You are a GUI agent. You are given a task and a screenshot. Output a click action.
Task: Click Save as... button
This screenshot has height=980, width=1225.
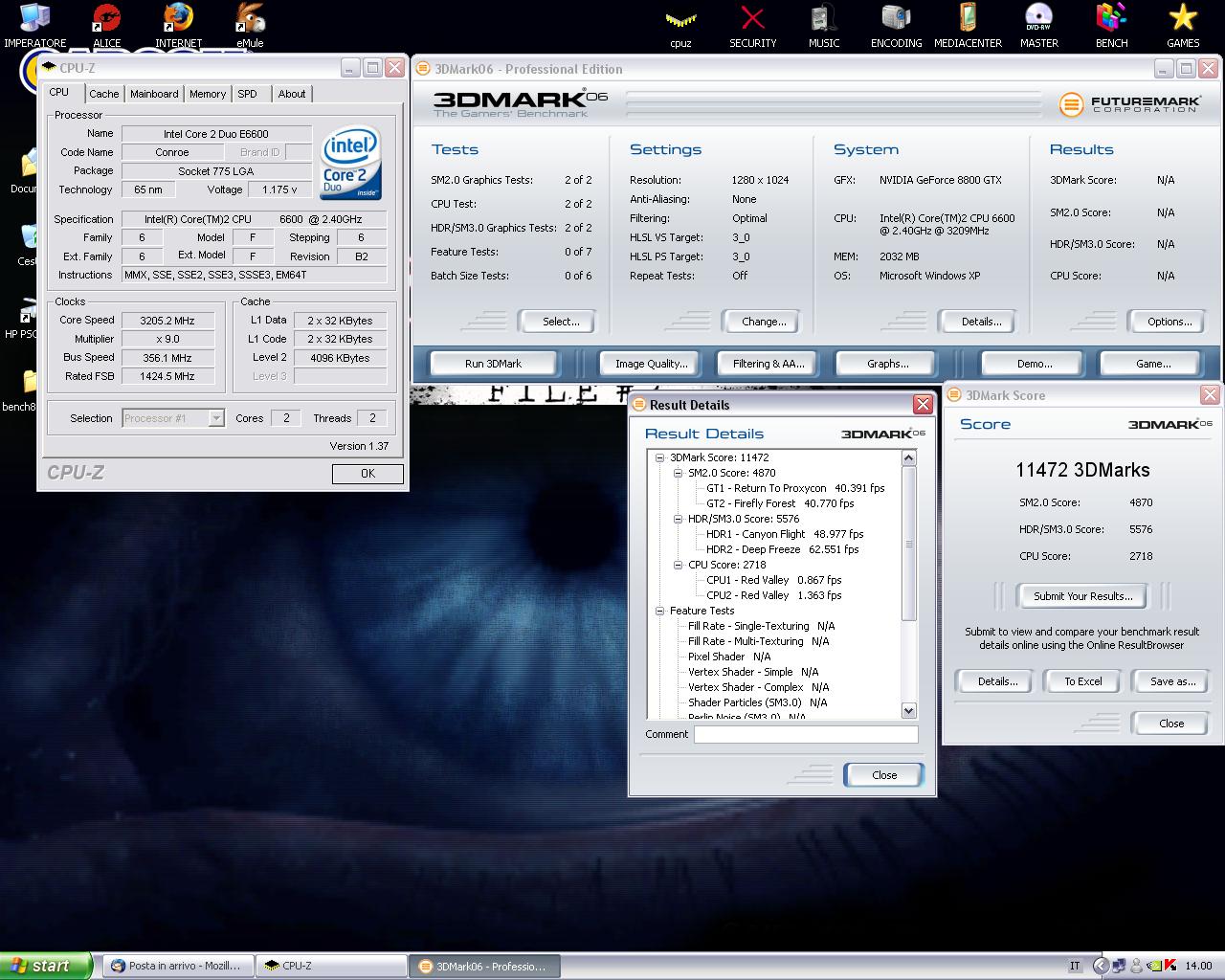(x=1172, y=681)
